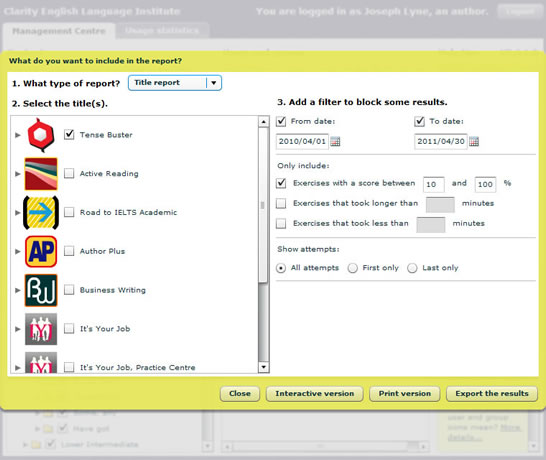546x460 pixels.
Task: Click the minimum score input field
Action: click(x=434, y=184)
